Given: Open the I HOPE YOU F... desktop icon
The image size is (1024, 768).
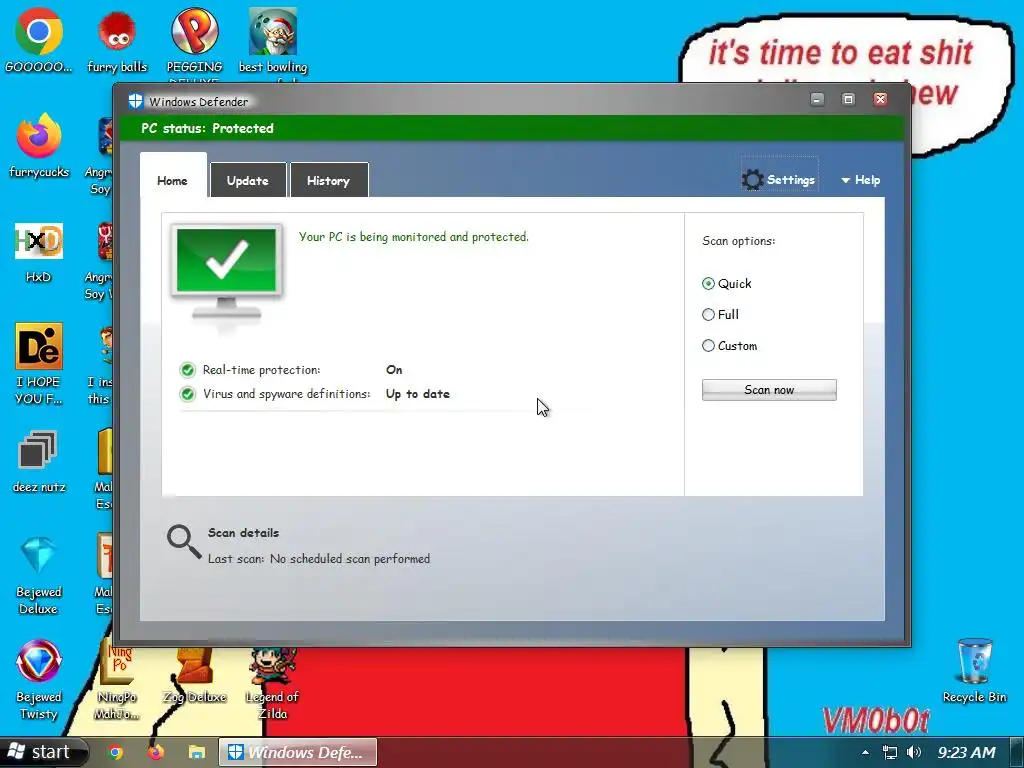Looking at the screenshot, I should click(x=39, y=363).
